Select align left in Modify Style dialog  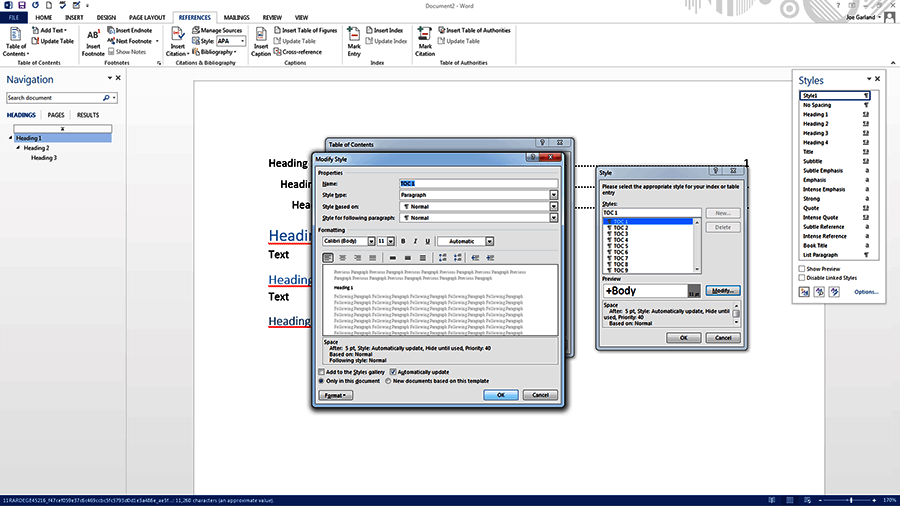coord(328,258)
